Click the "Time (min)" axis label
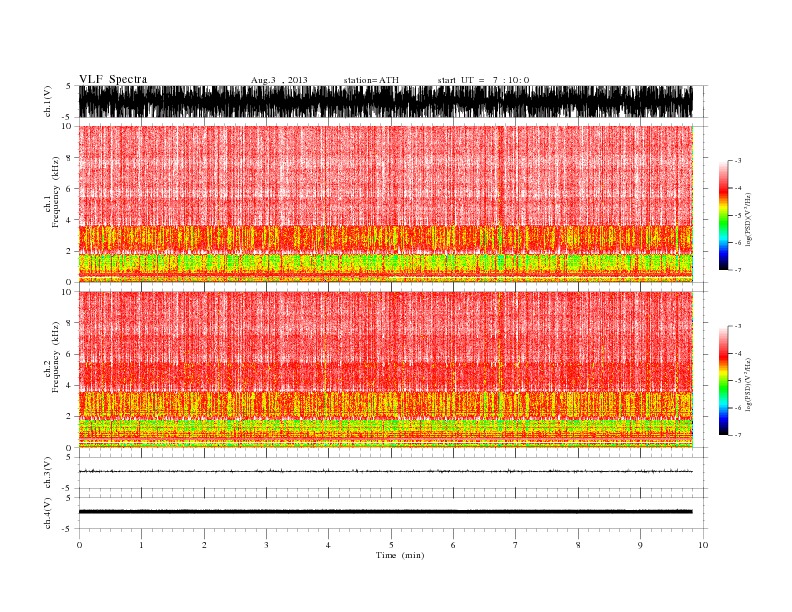This screenshot has height=612, width=792. [400, 555]
